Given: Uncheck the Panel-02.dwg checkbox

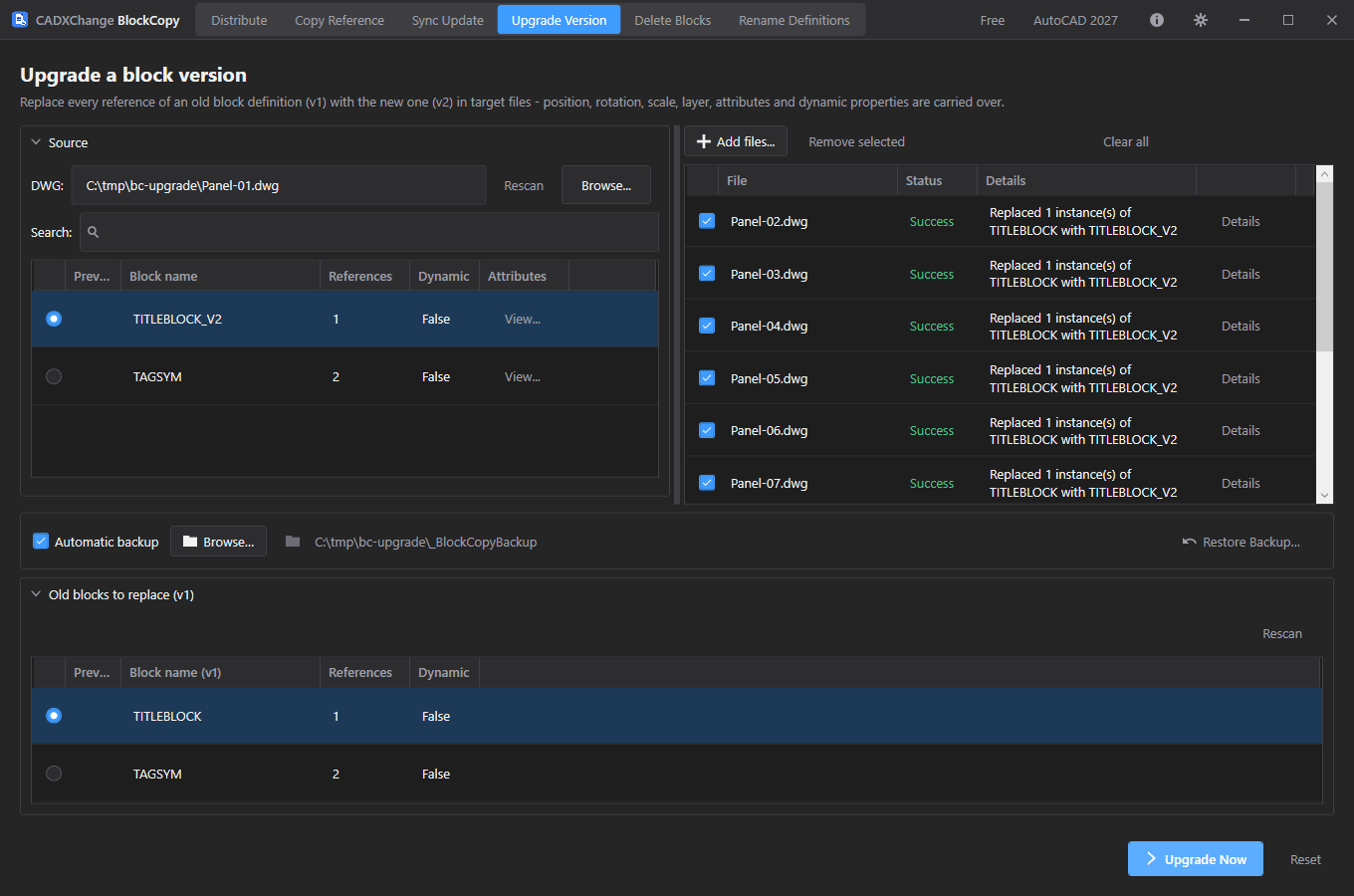Looking at the screenshot, I should pyautogui.click(x=707, y=221).
